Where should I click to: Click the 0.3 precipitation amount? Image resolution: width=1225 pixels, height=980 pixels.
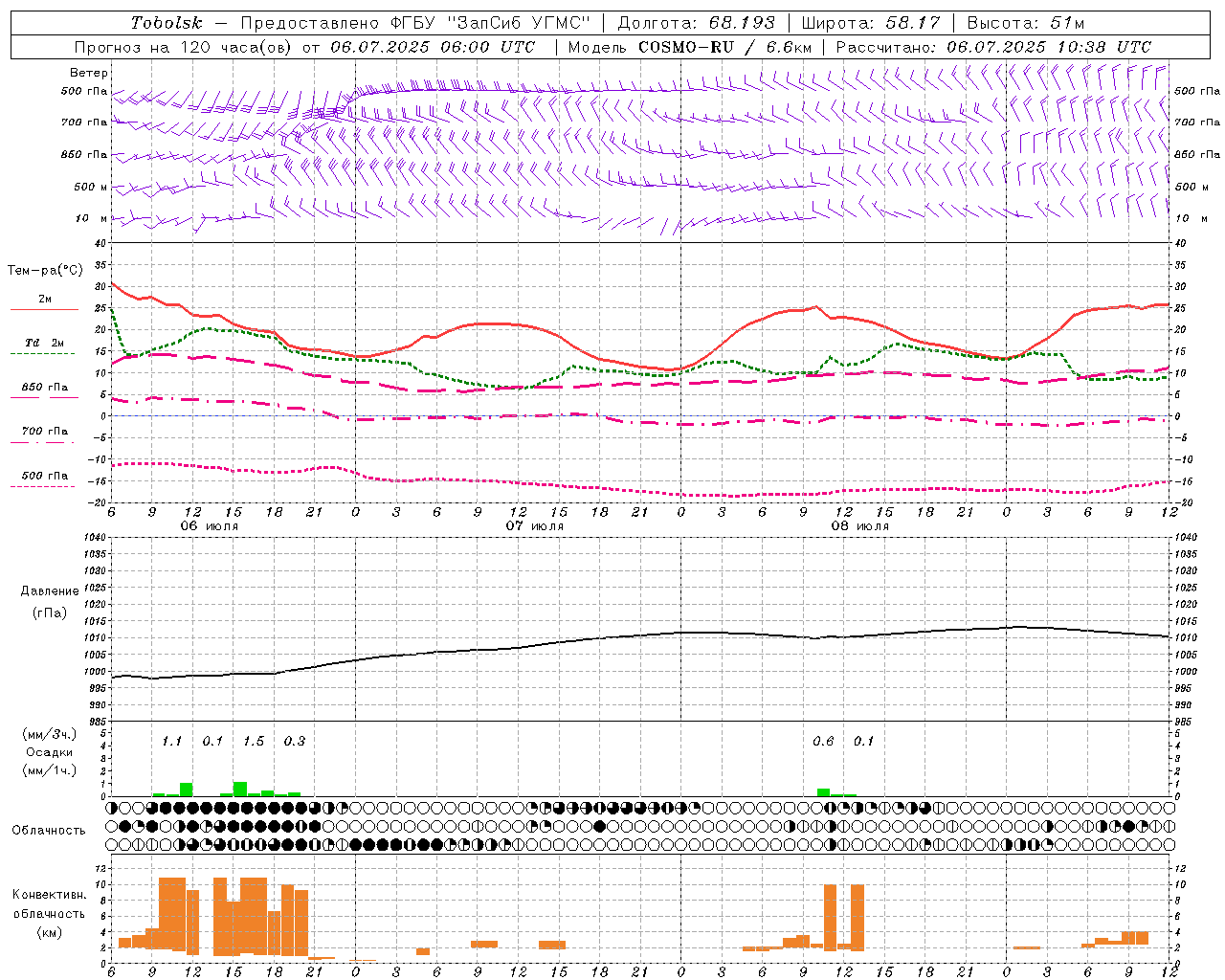click(295, 741)
